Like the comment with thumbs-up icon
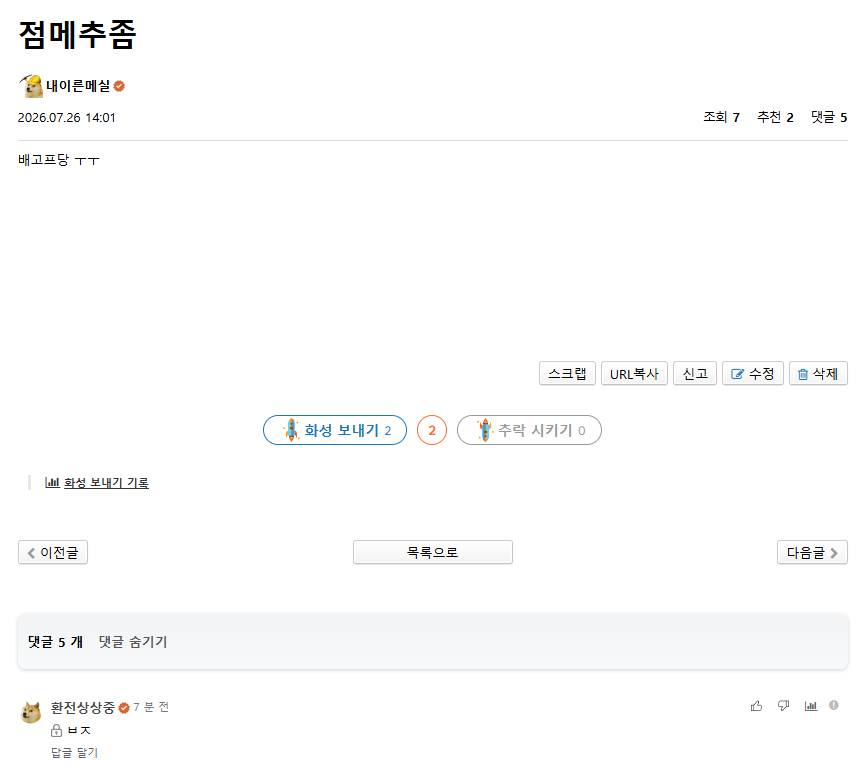The height and width of the screenshot is (767, 861). coord(756,706)
